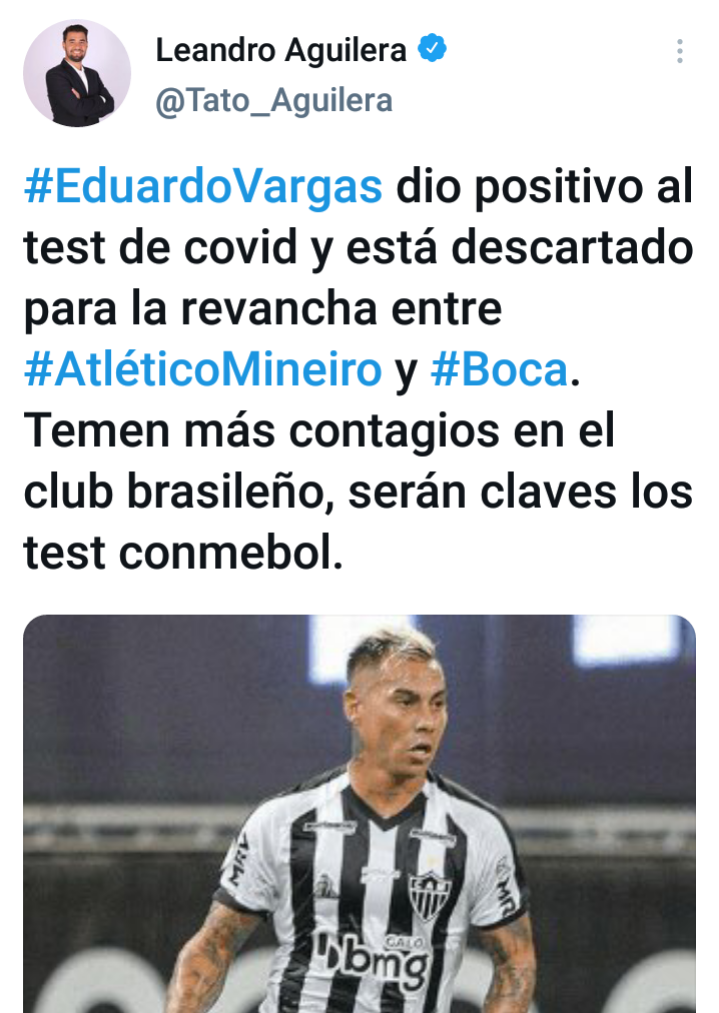719x1013 pixels.
Task: Open the tweet's three-dot more options menu
Action: pos(680,51)
